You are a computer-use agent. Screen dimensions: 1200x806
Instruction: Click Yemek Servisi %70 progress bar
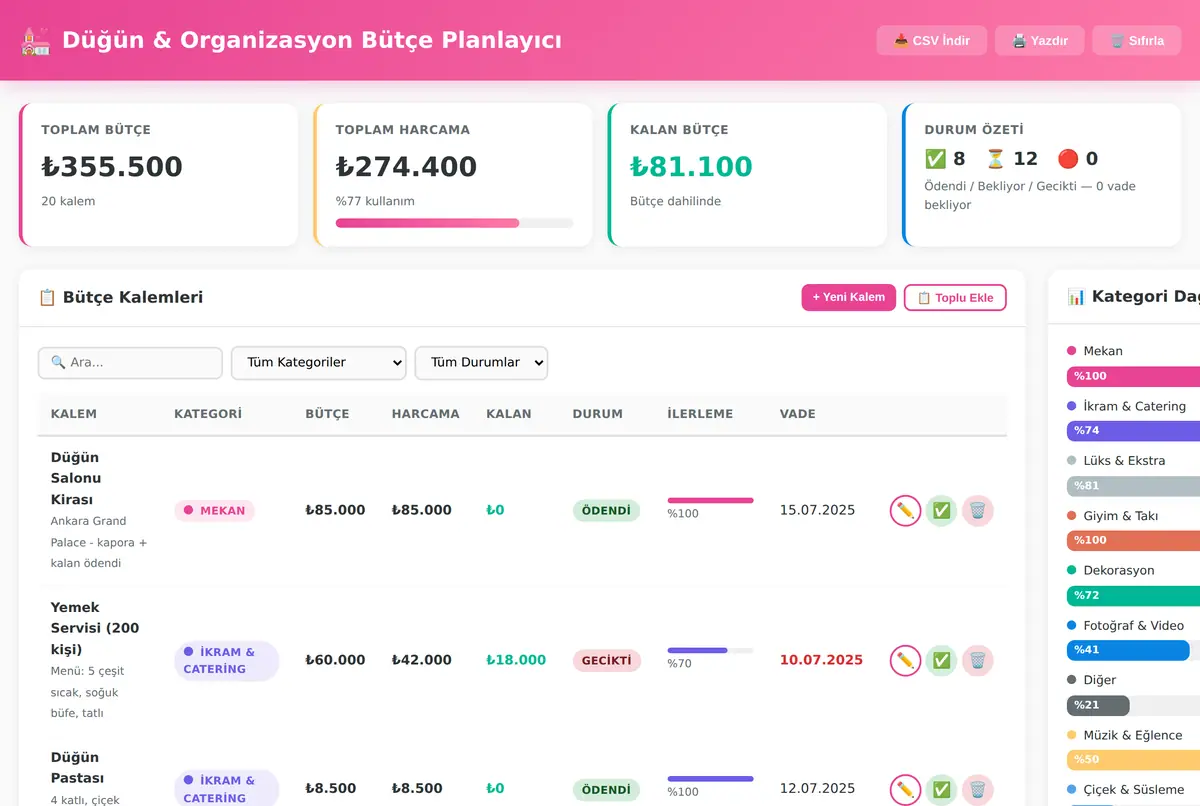click(x=710, y=650)
